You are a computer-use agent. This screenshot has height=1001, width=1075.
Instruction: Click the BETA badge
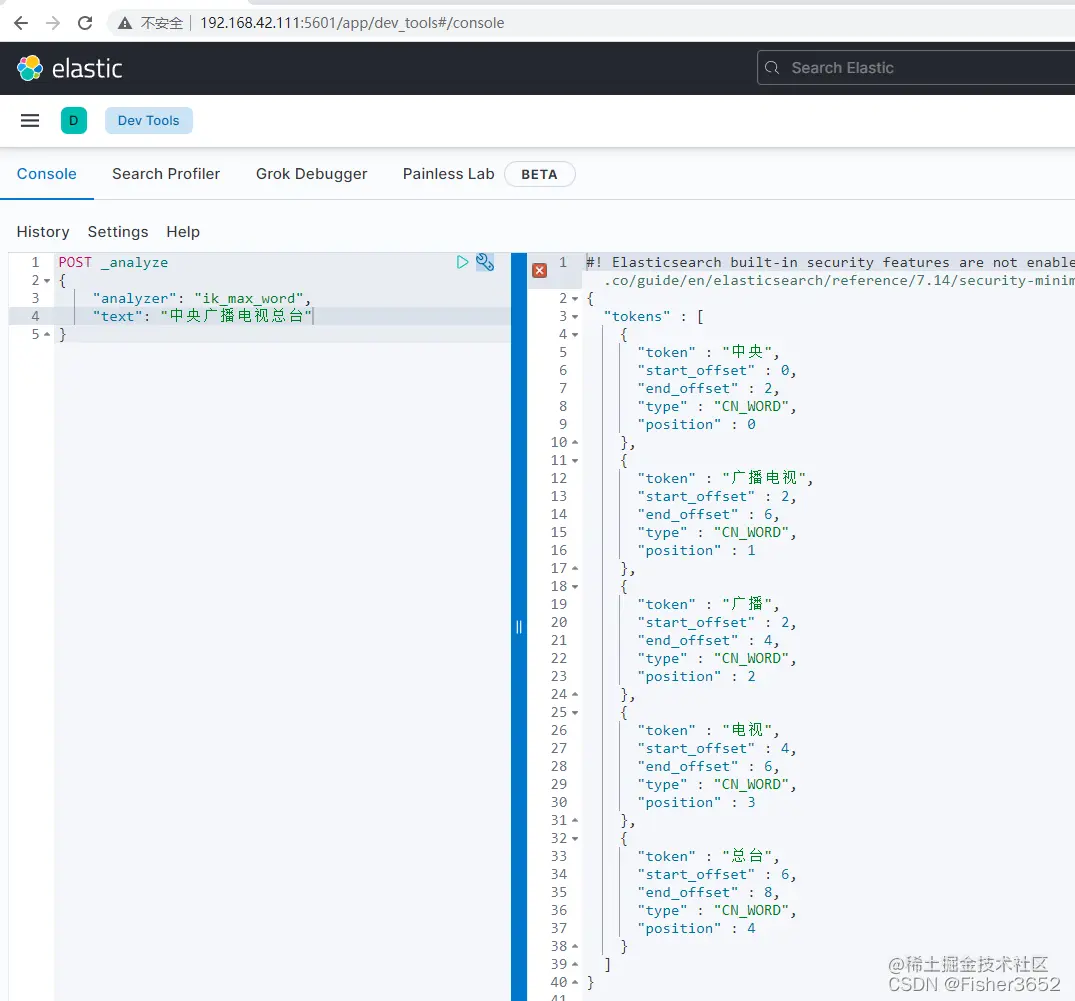click(540, 174)
